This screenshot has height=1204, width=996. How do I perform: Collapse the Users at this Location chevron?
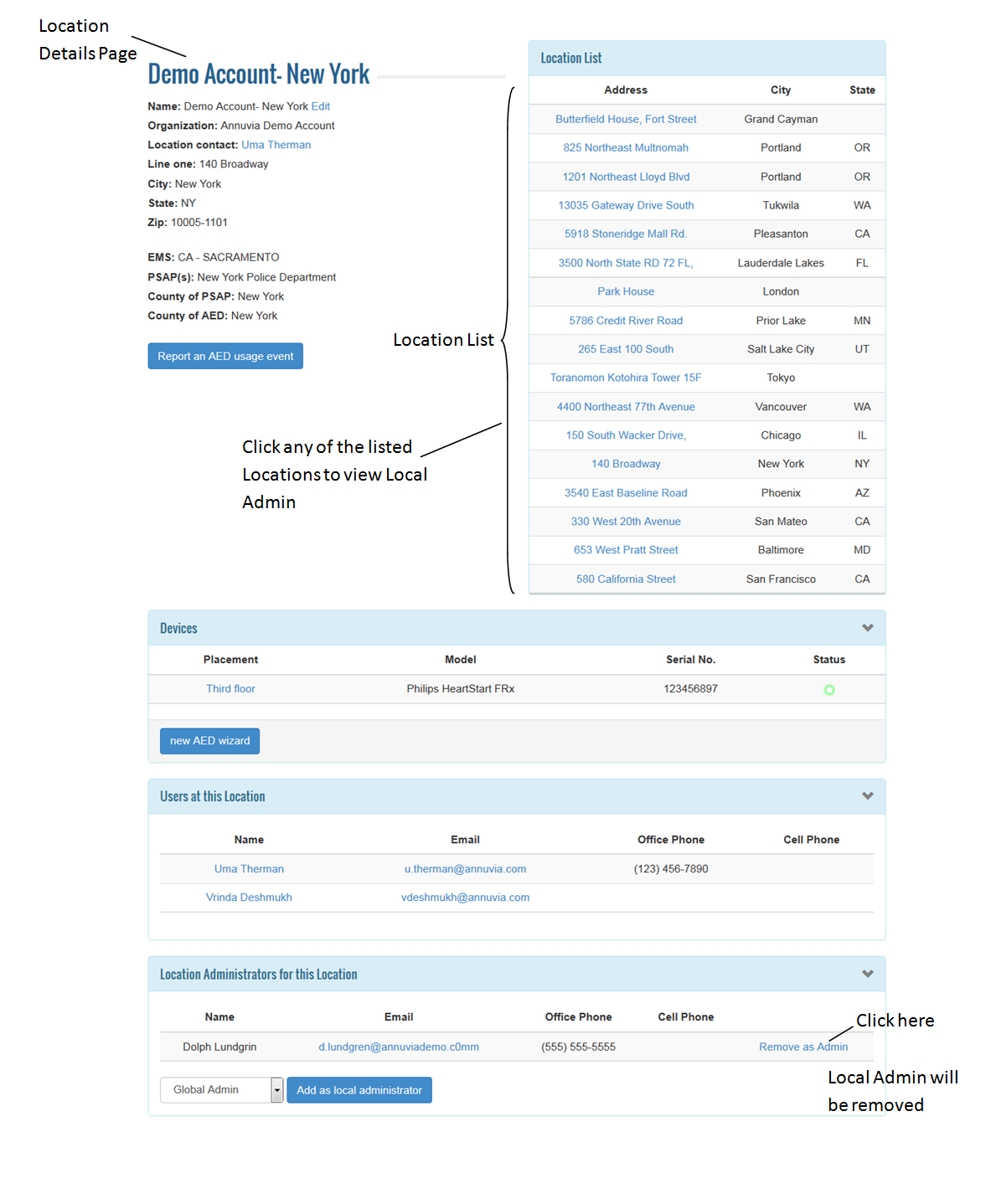(x=867, y=796)
